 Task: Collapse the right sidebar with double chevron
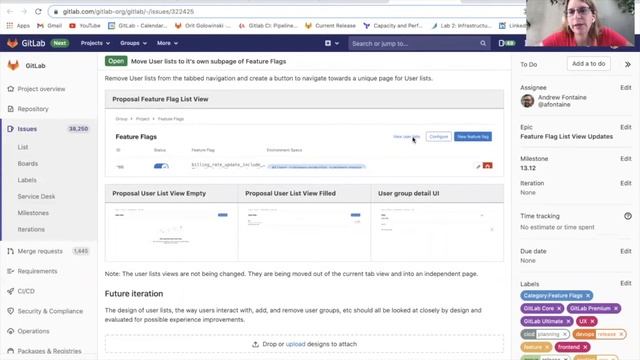tap(627, 64)
